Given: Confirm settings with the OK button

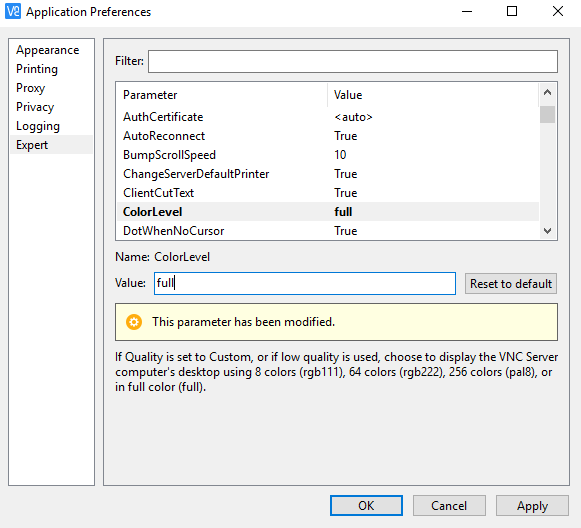Looking at the screenshot, I should pos(366,505).
